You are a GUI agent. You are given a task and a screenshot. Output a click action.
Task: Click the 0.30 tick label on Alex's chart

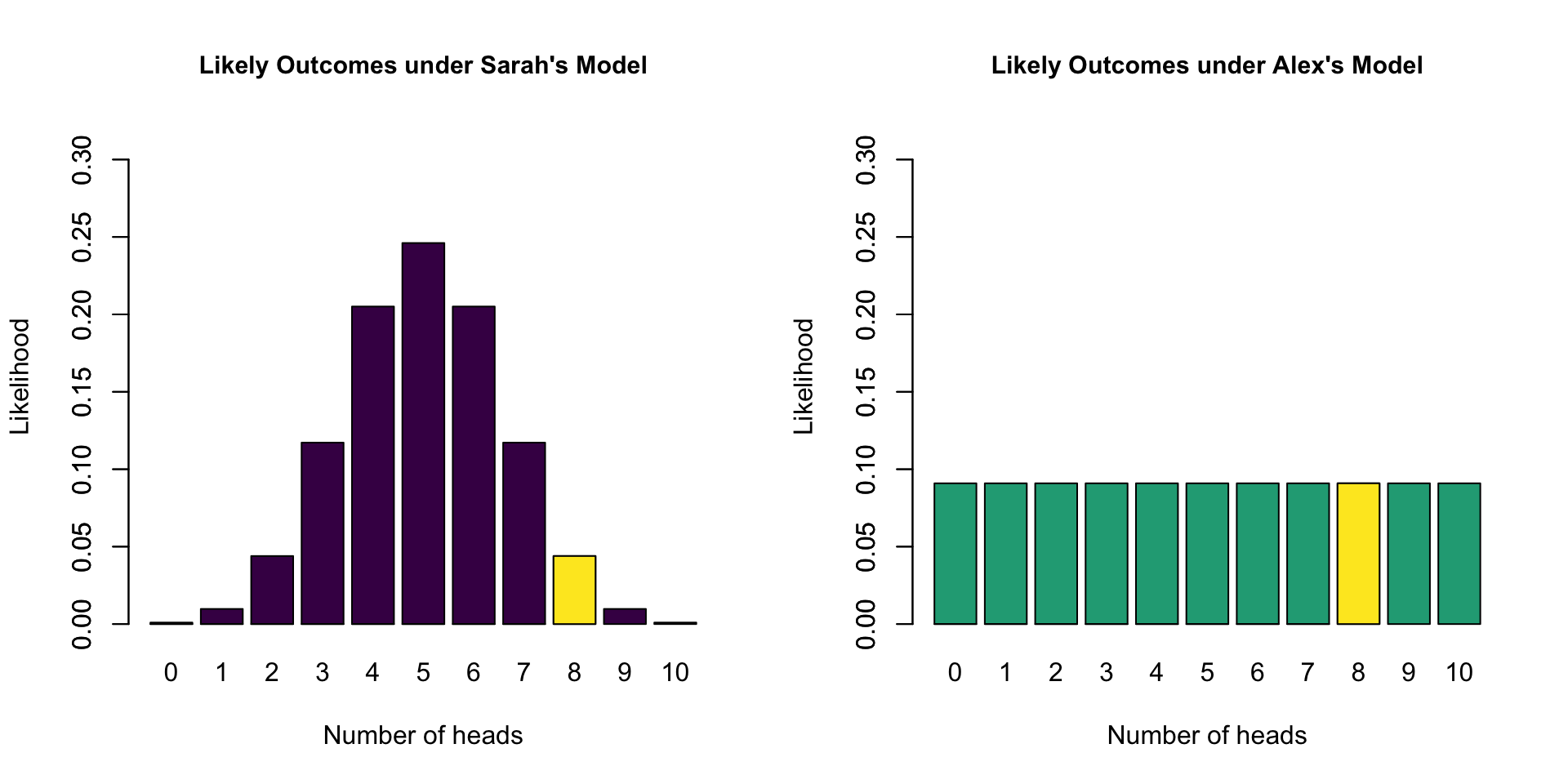pyautogui.click(x=866, y=160)
